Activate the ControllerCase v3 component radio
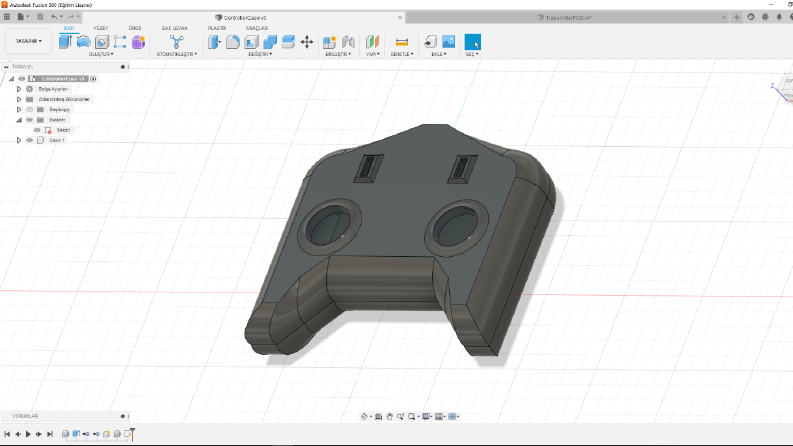The width and height of the screenshot is (793, 446). 93,79
